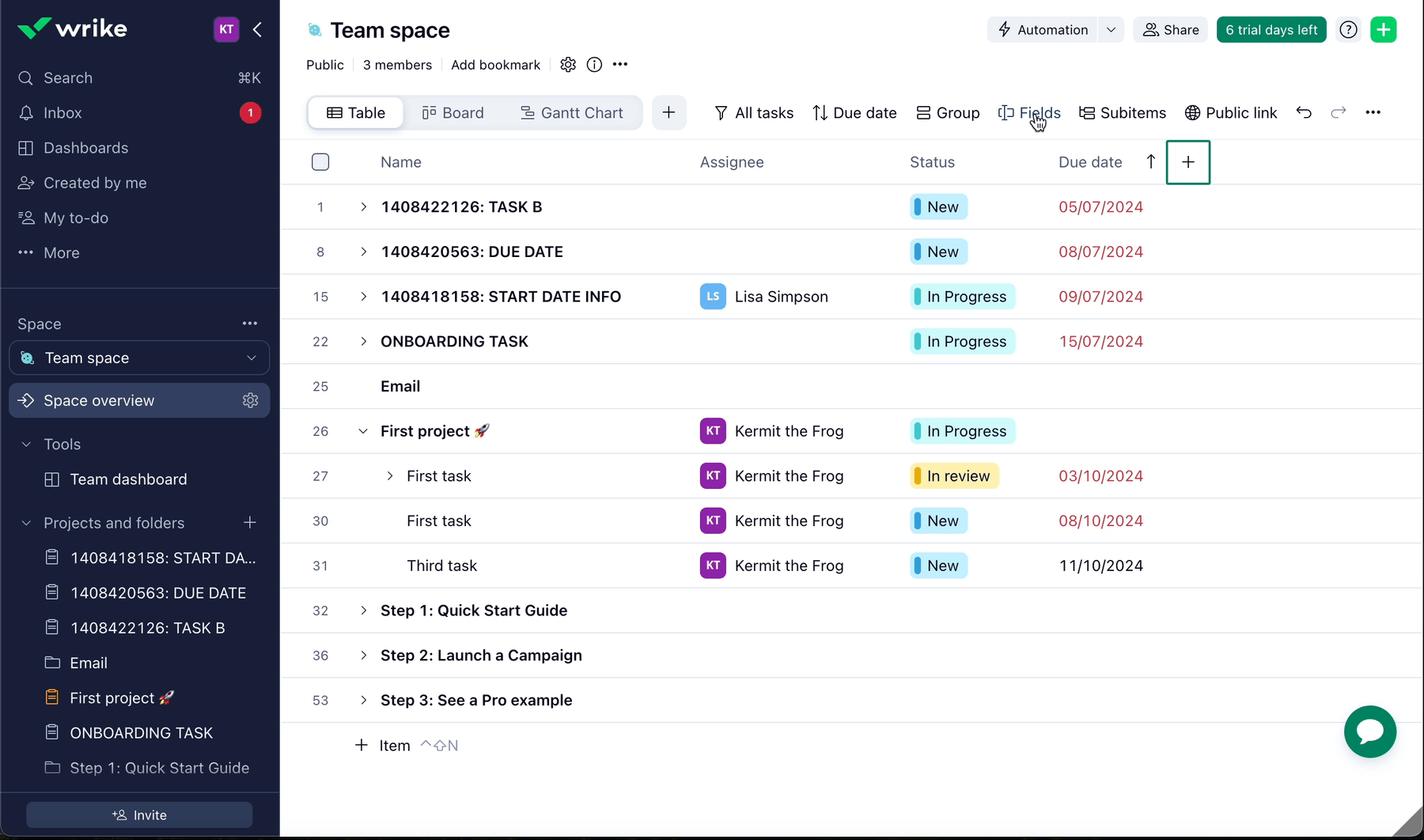
Task: Click the Share button
Action: (x=1170, y=30)
